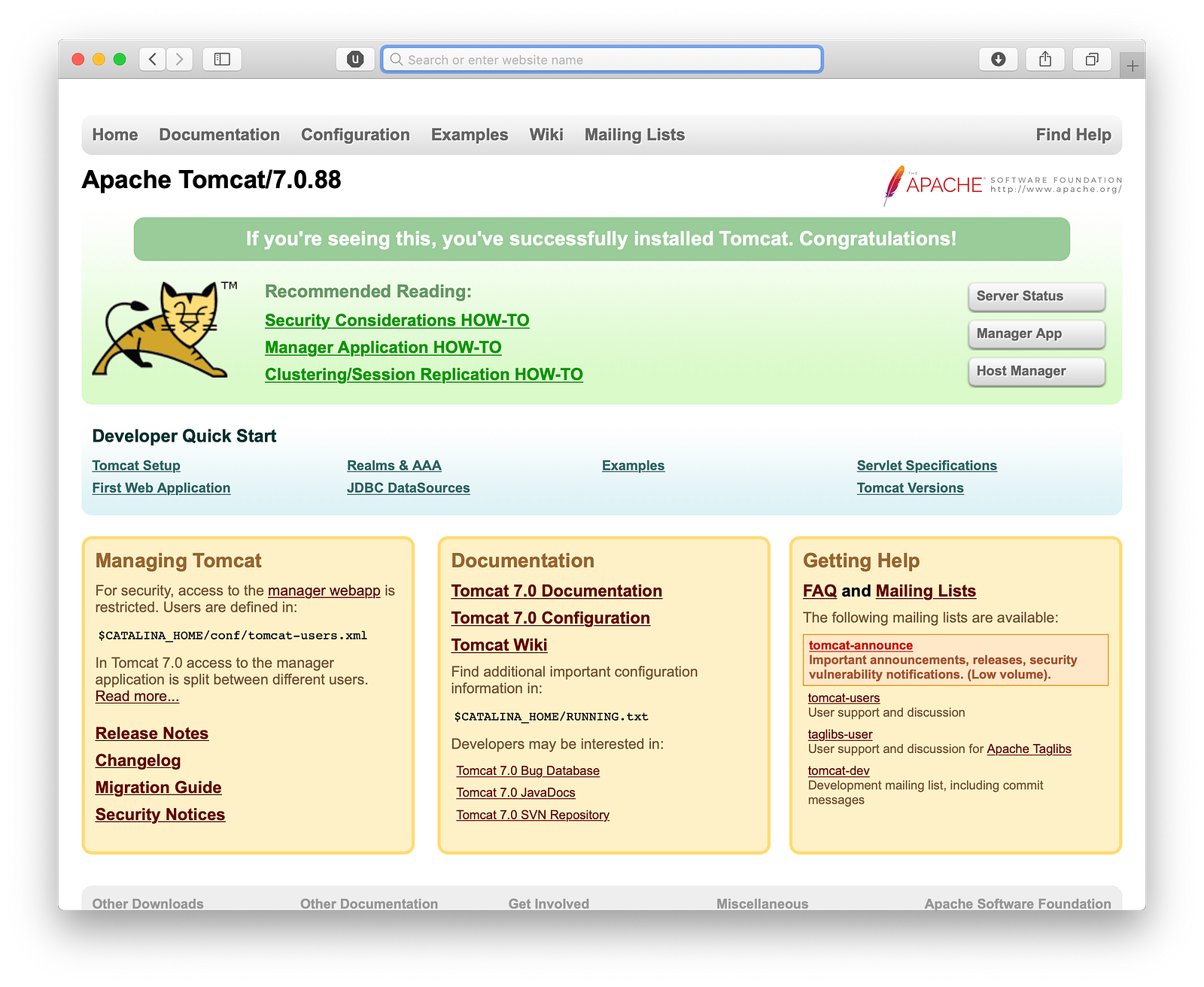Open the FAQ link in Getting Help
1204x987 pixels.
[x=820, y=591]
